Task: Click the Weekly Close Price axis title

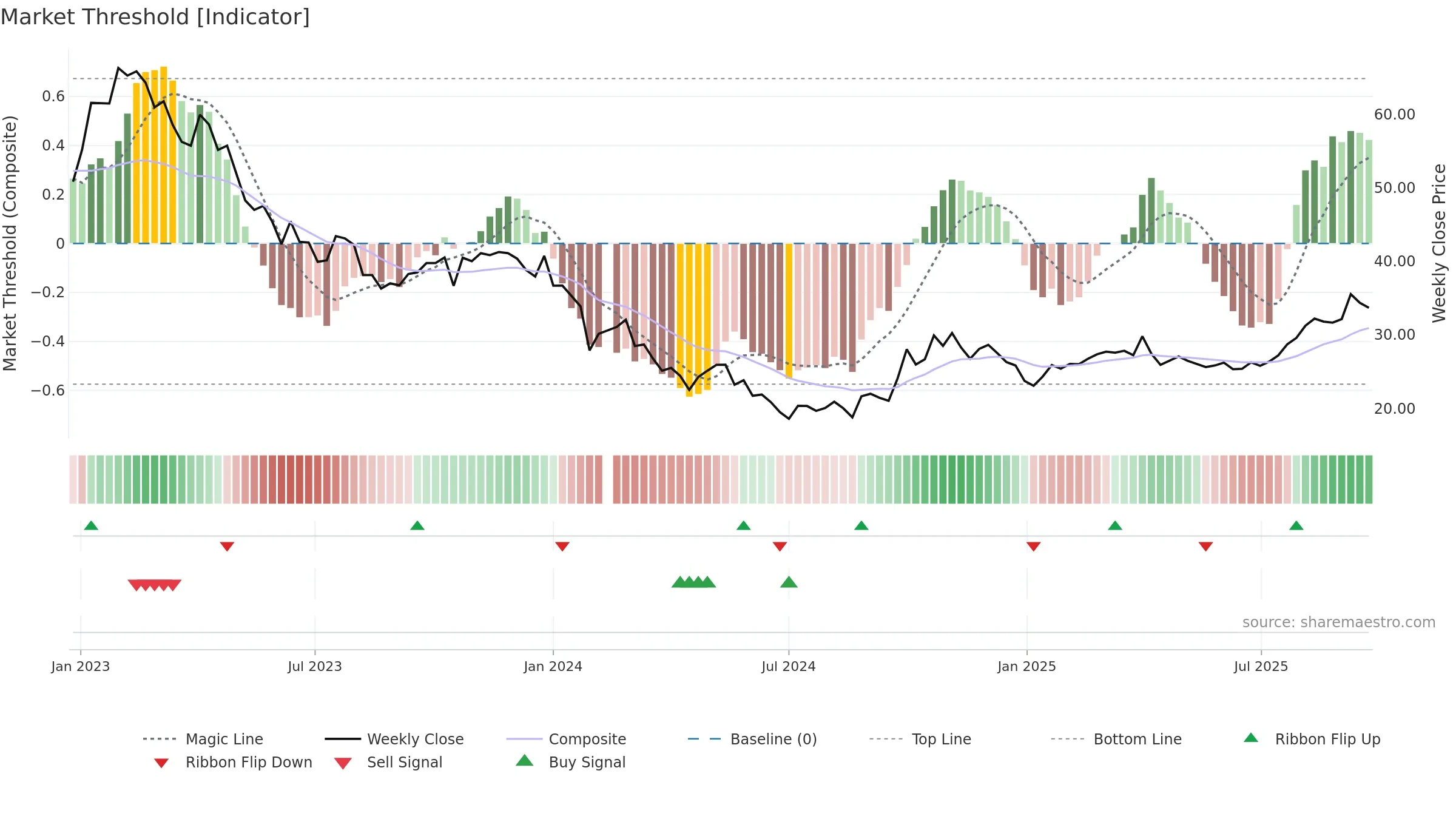Action: [x=1439, y=243]
